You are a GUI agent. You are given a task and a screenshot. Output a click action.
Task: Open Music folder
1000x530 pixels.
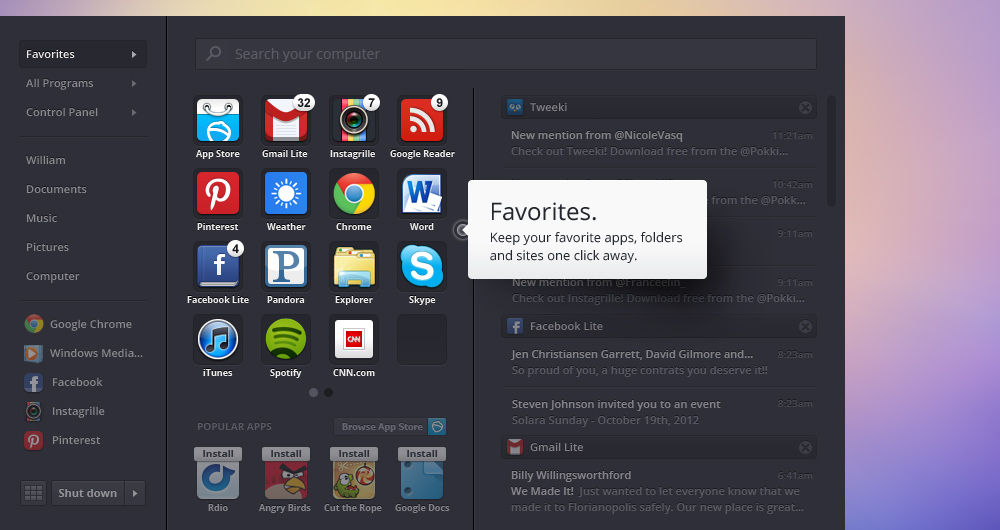(41, 218)
